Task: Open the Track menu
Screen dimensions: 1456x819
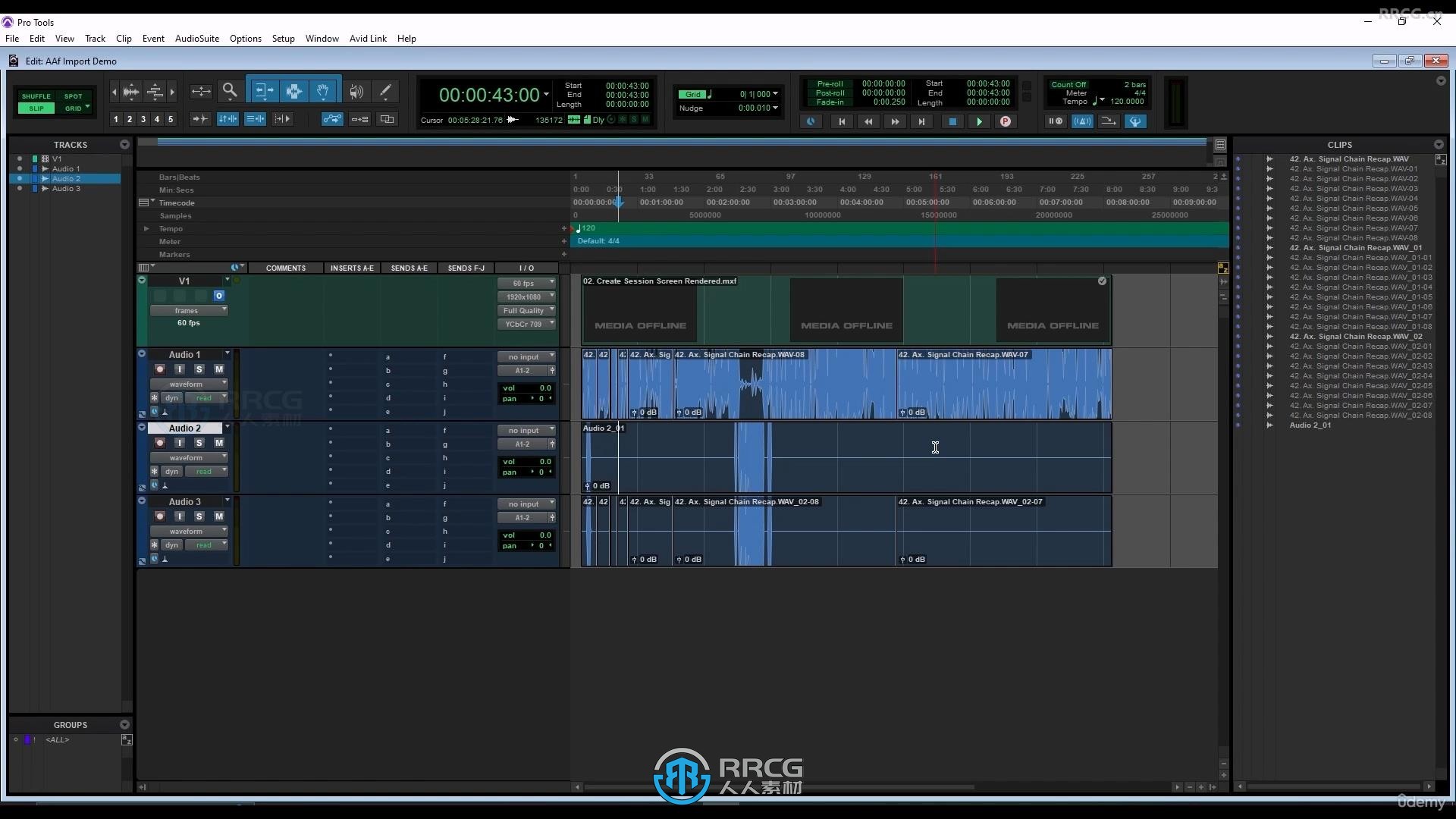Action: click(x=95, y=39)
